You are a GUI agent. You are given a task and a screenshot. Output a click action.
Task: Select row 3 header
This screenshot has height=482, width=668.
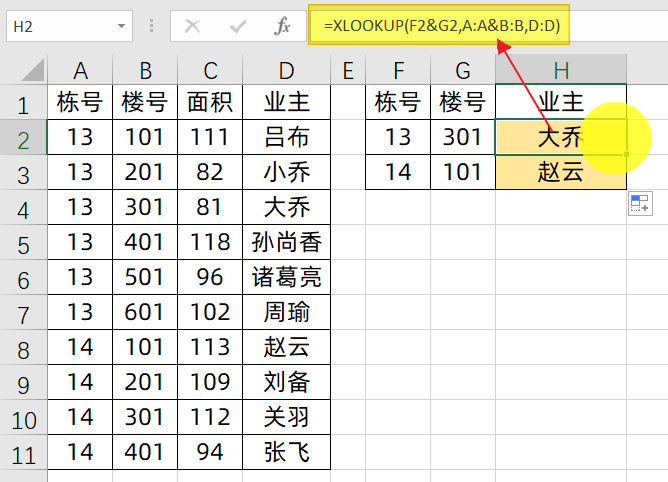[23, 172]
